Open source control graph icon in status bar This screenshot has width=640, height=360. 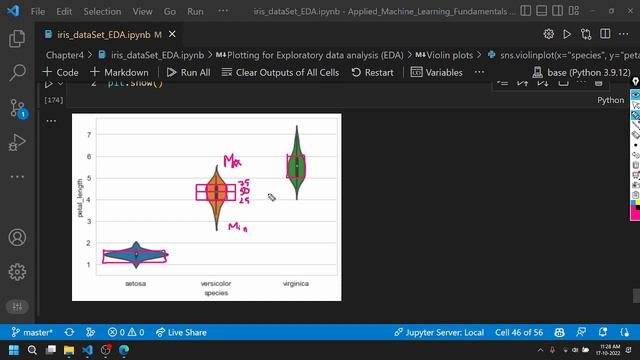[x=91, y=332]
